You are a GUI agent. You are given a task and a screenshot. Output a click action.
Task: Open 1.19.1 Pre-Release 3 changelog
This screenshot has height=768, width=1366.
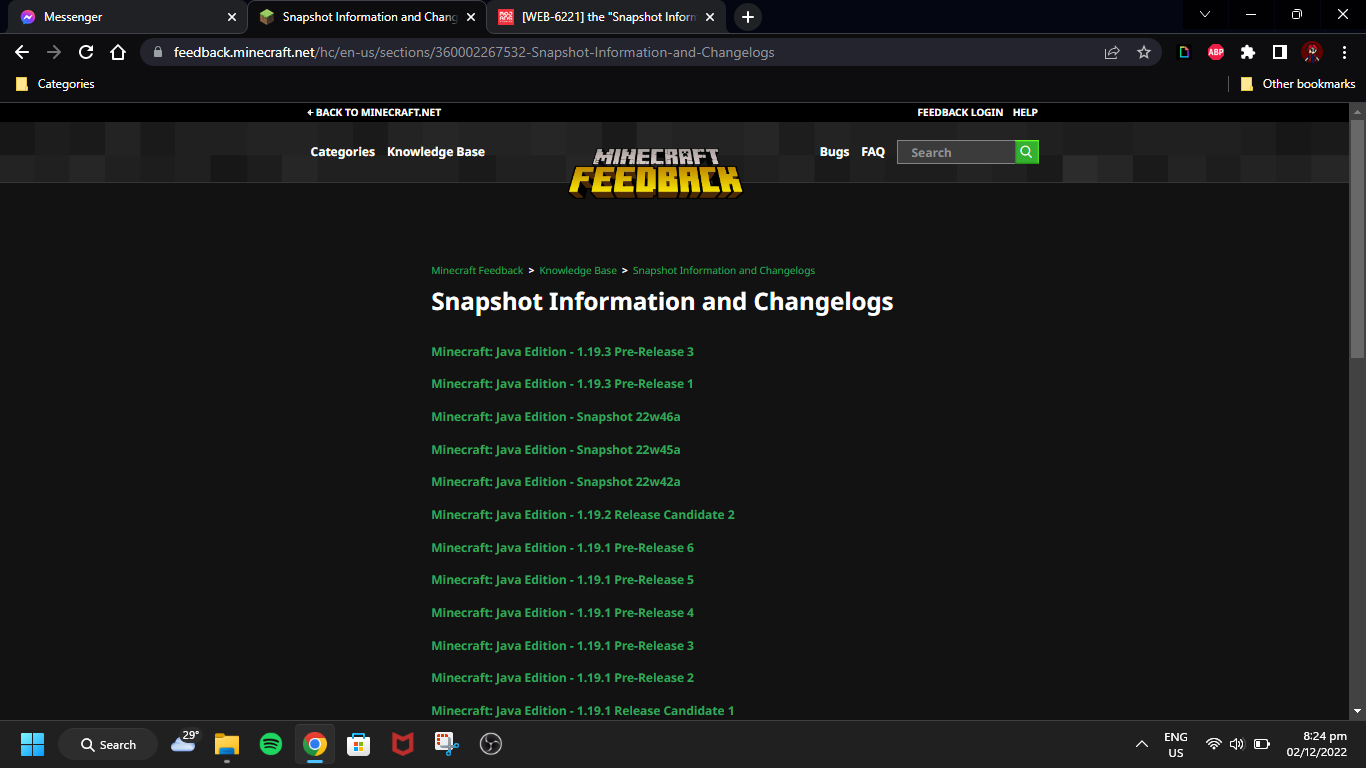click(562, 646)
